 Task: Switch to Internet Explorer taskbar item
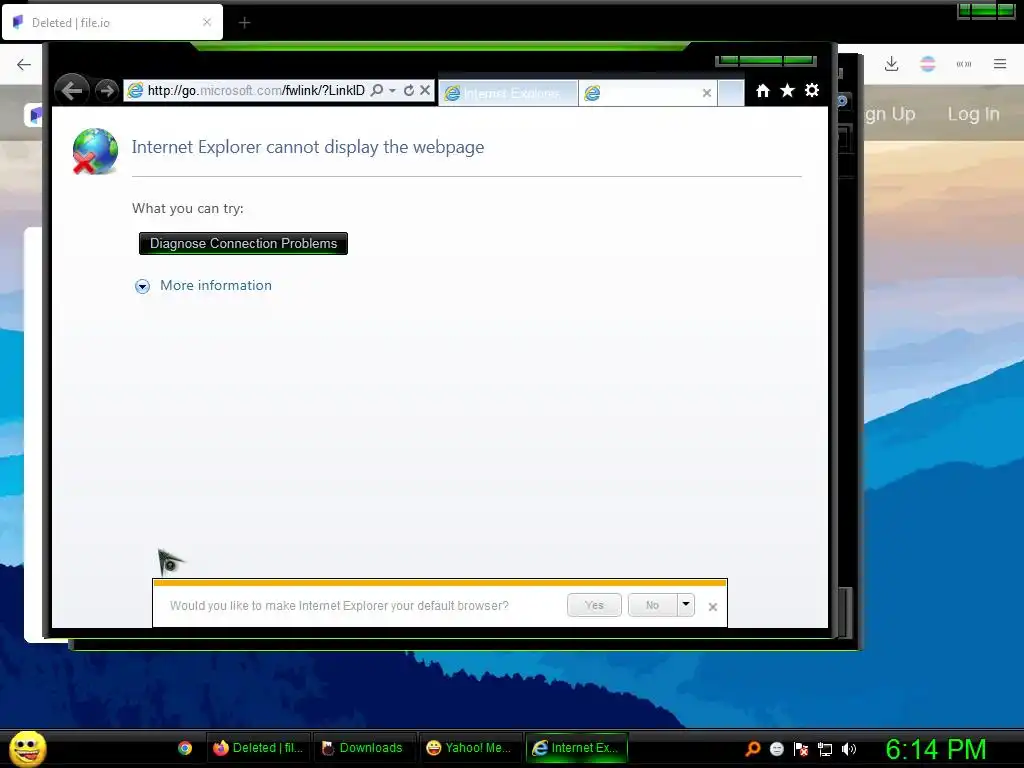point(576,748)
